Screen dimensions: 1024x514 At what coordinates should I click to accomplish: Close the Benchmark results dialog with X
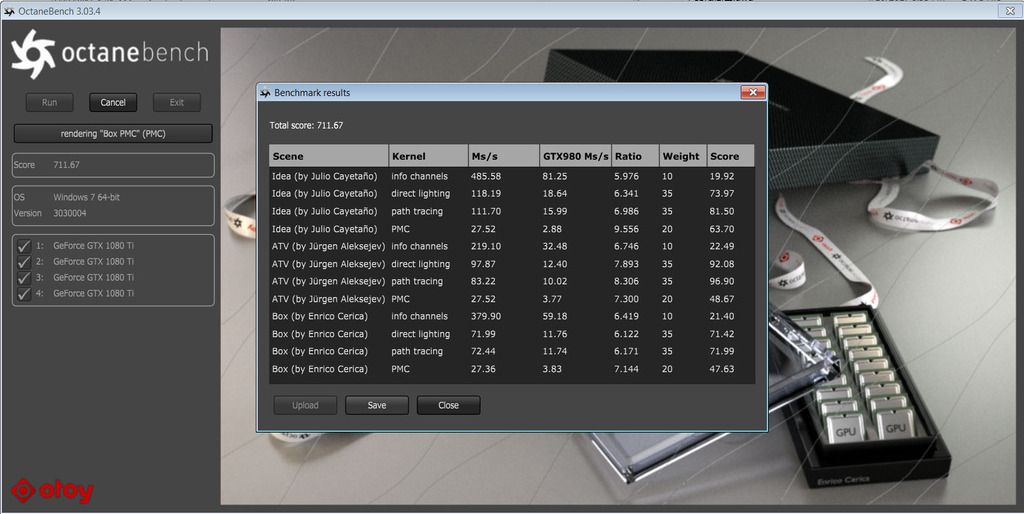(x=753, y=92)
